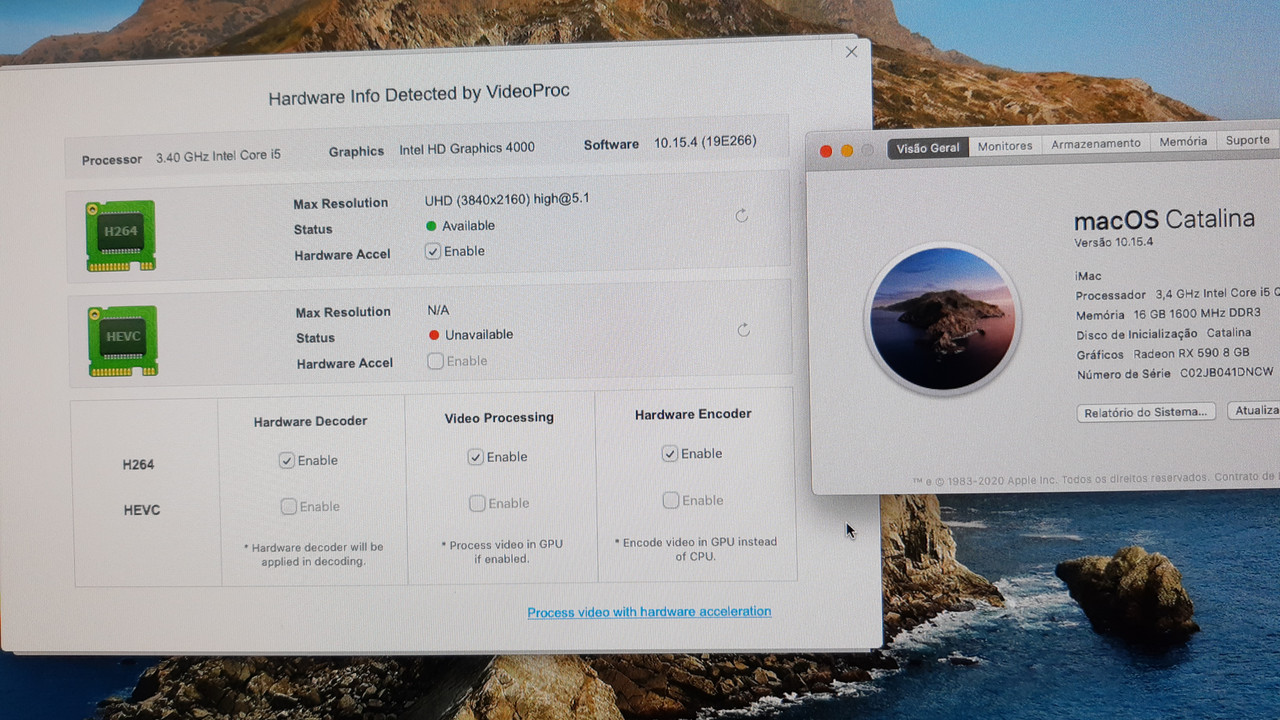Click the Video Processing column header
The height and width of the screenshot is (720, 1280).
499,417
